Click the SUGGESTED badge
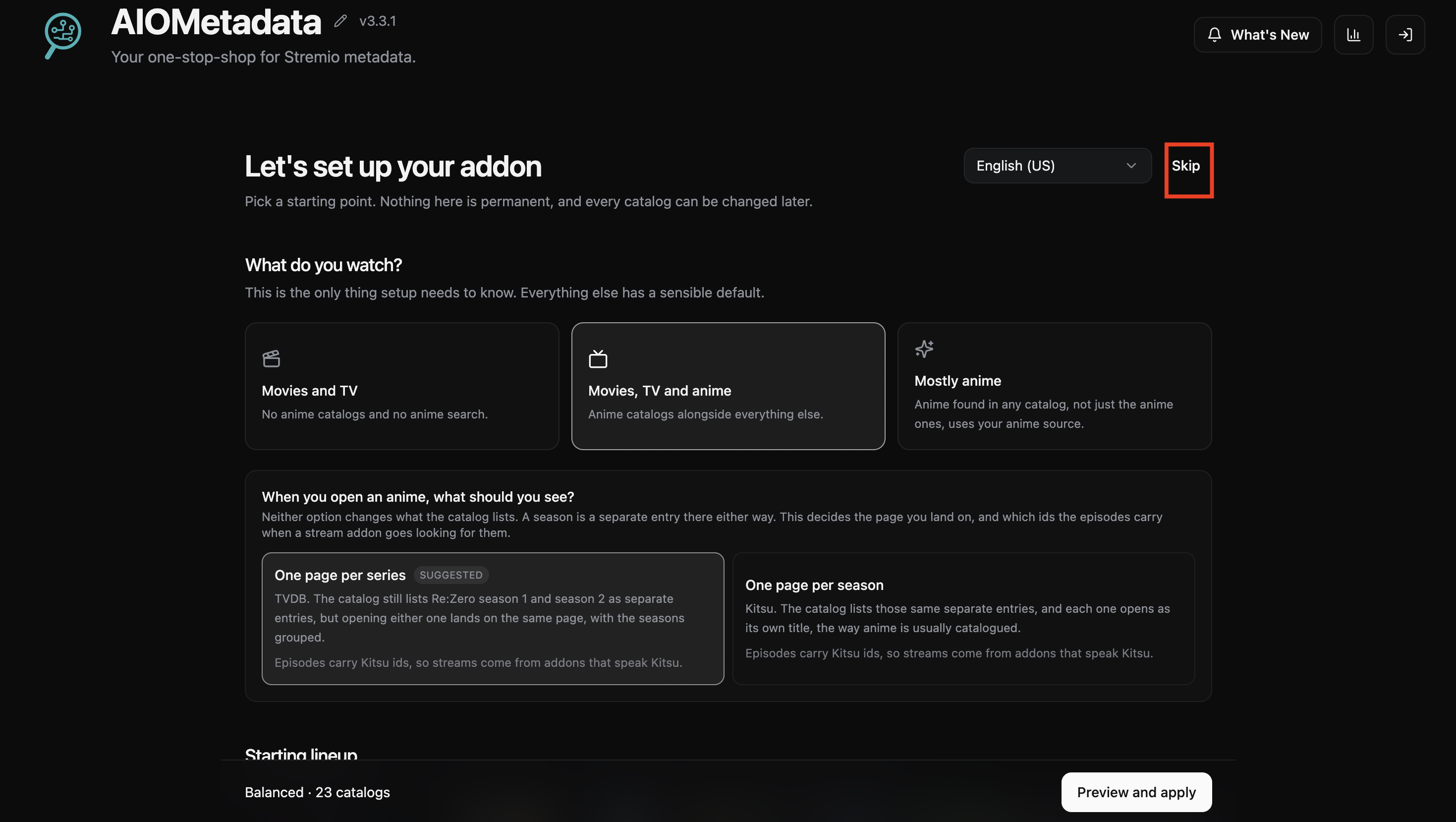 [451, 575]
